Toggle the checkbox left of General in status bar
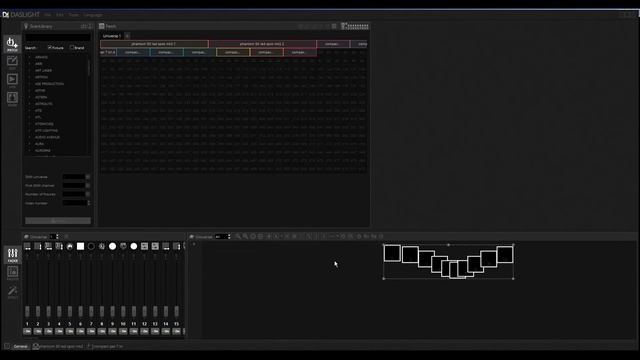 7,346
